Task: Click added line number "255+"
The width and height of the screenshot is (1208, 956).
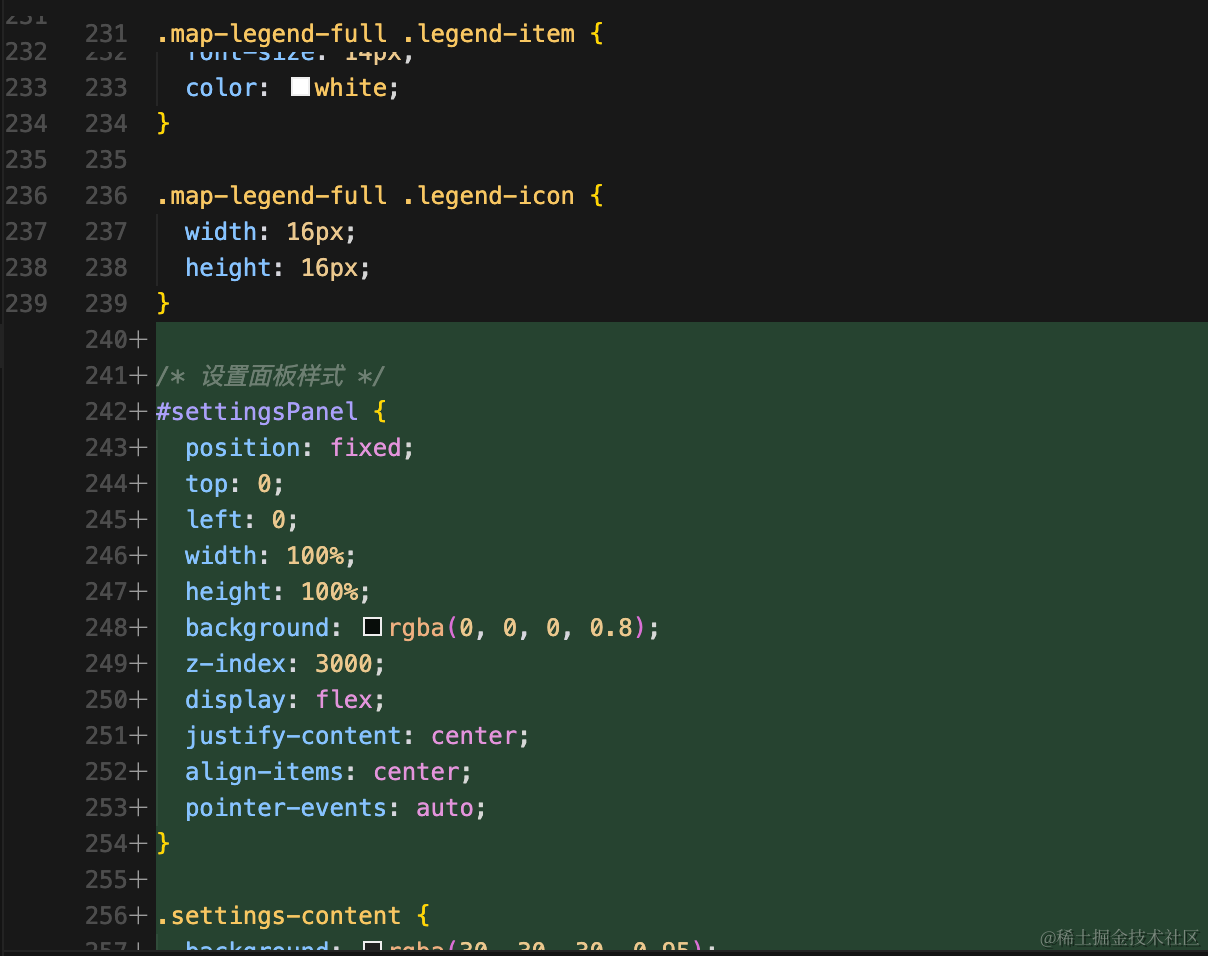Action: [x=116, y=879]
